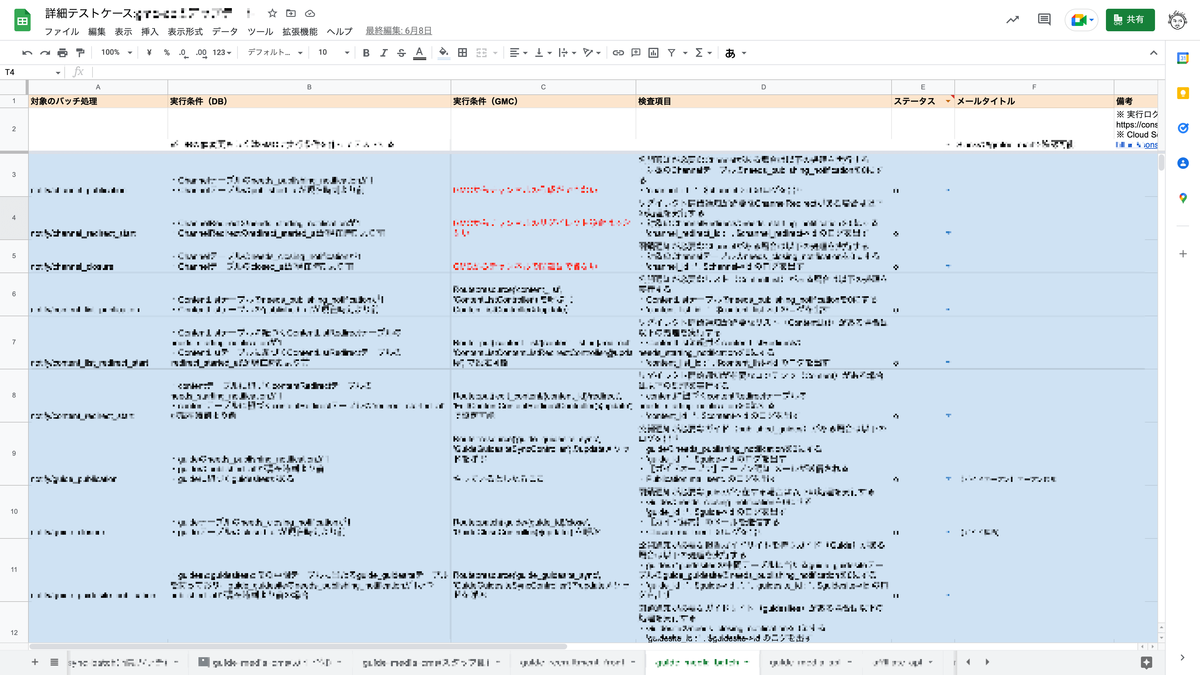Click the Explore button bottom right
The height and width of the screenshot is (675, 1200).
tap(1146, 662)
